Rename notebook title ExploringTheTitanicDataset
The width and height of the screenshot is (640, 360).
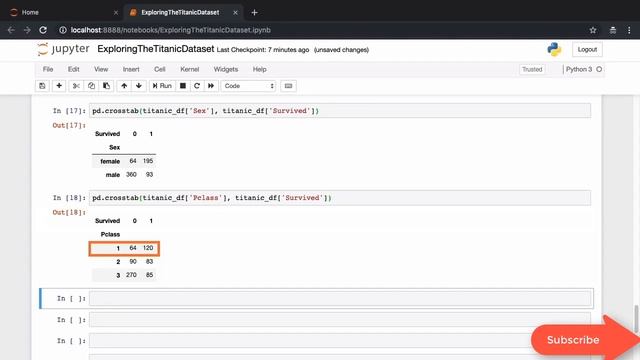tap(156, 49)
